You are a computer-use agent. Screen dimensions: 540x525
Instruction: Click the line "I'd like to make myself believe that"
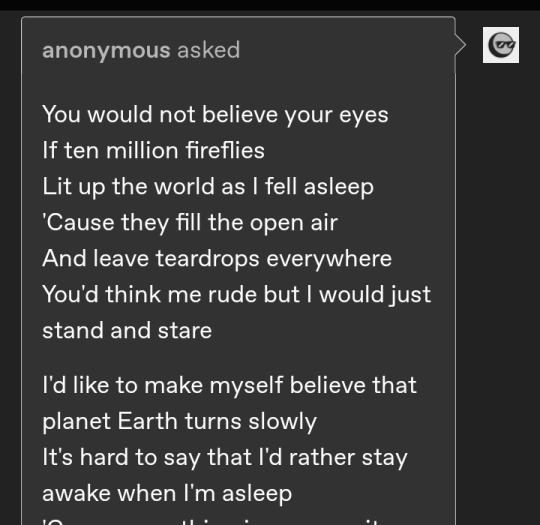click(230, 385)
